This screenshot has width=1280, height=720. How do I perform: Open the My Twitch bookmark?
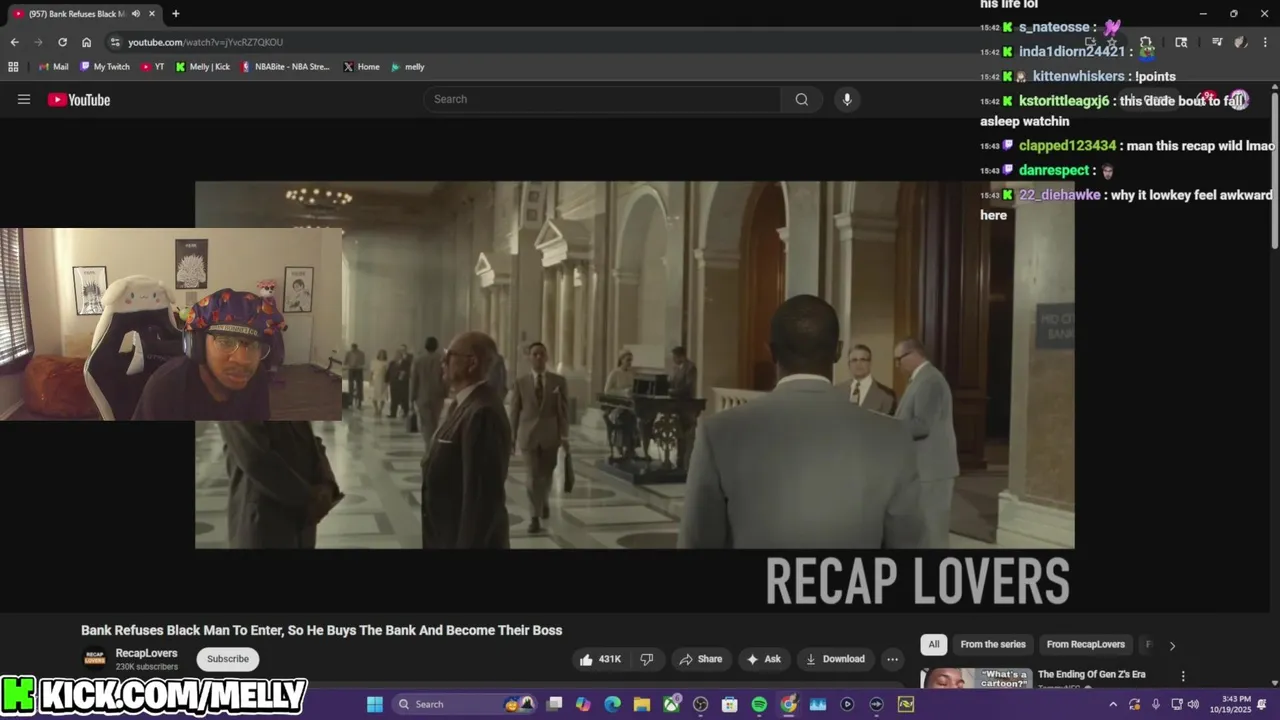pos(105,67)
